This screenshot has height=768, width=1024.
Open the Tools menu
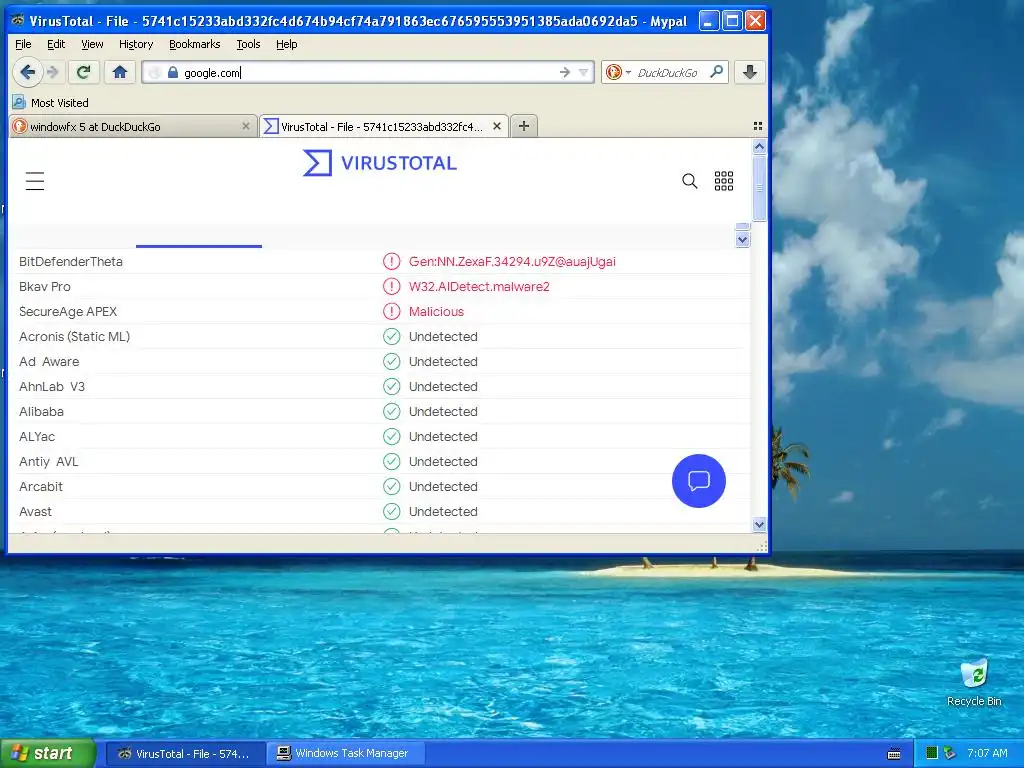click(x=248, y=44)
